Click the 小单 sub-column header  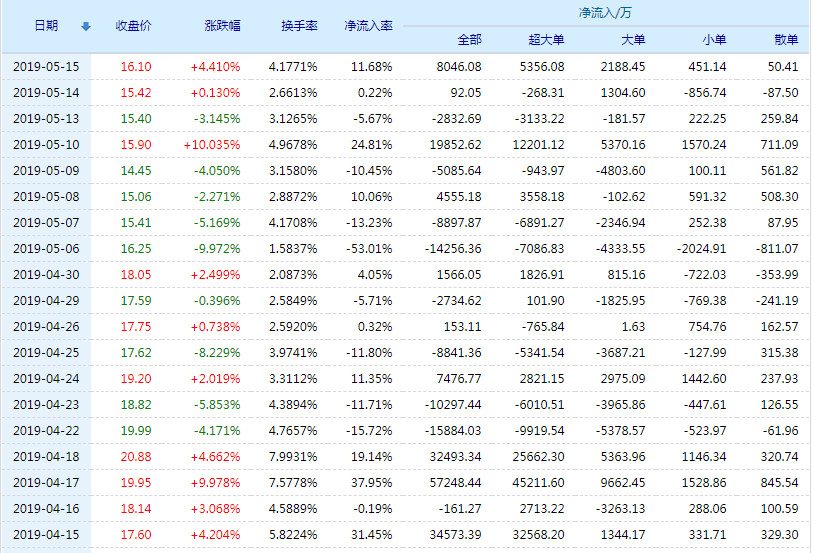[713, 40]
